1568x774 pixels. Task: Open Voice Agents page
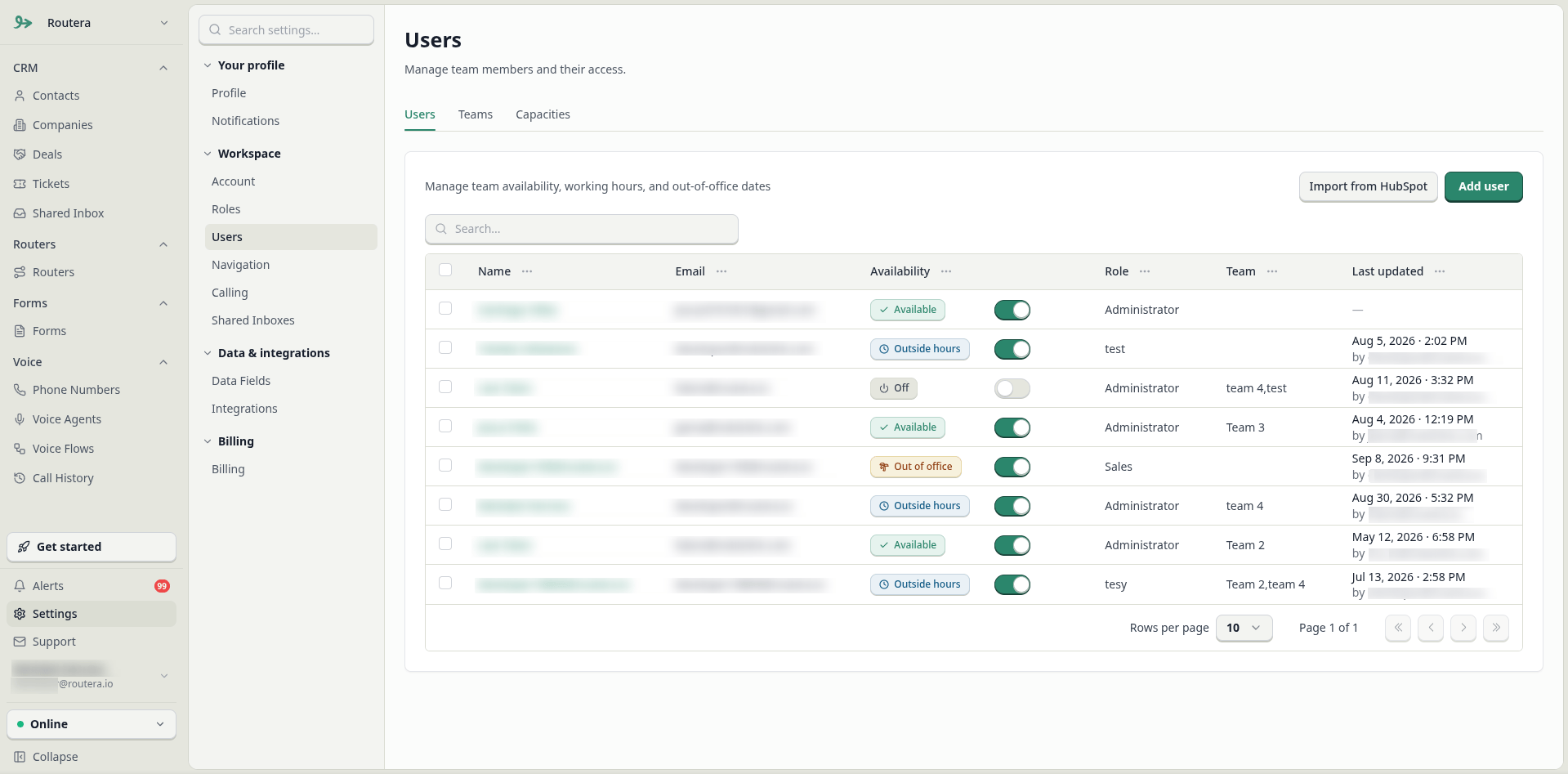(67, 419)
